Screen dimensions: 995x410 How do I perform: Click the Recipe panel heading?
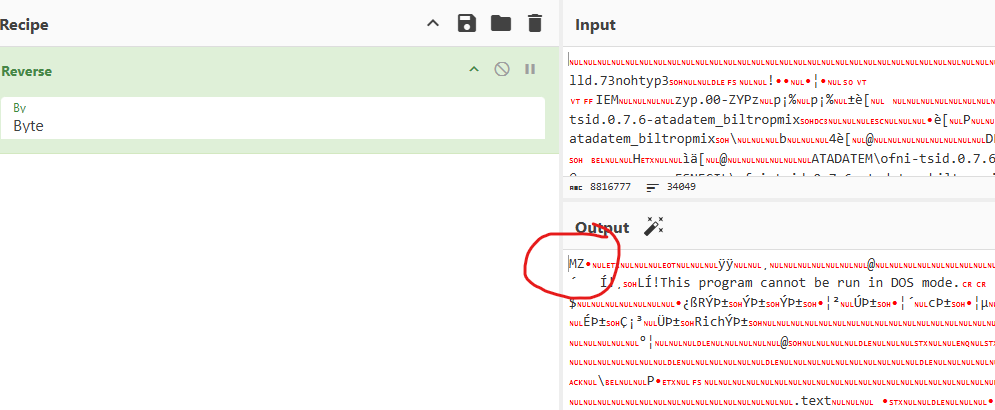point(24,25)
